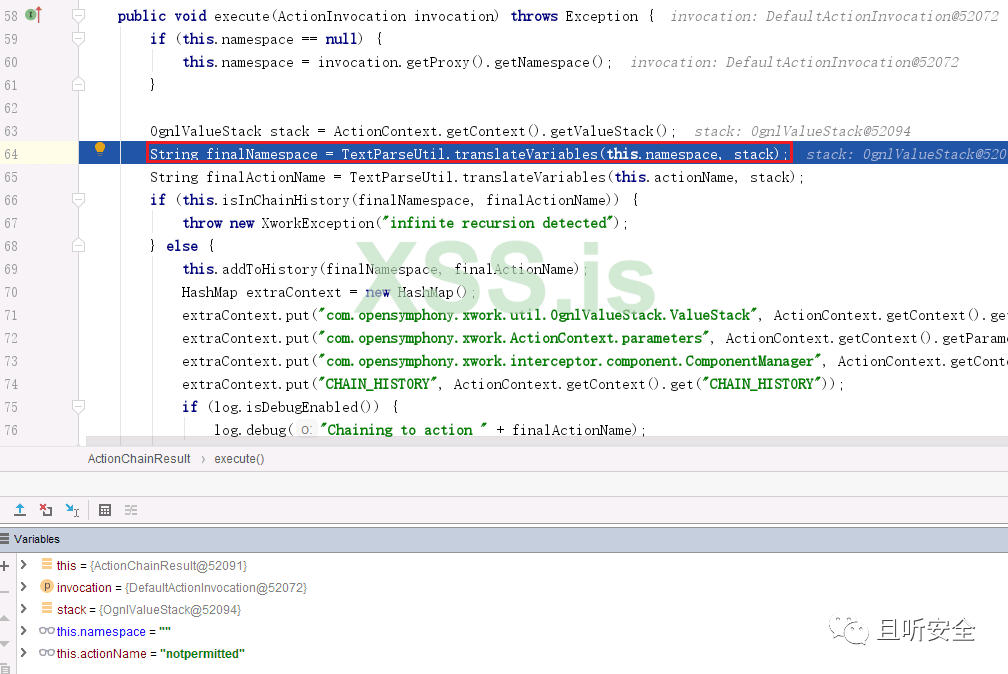Expand the 'invocation' variable node
Image resolution: width=1008 pixels, height=674 pixels.
[x=24, y=587]
